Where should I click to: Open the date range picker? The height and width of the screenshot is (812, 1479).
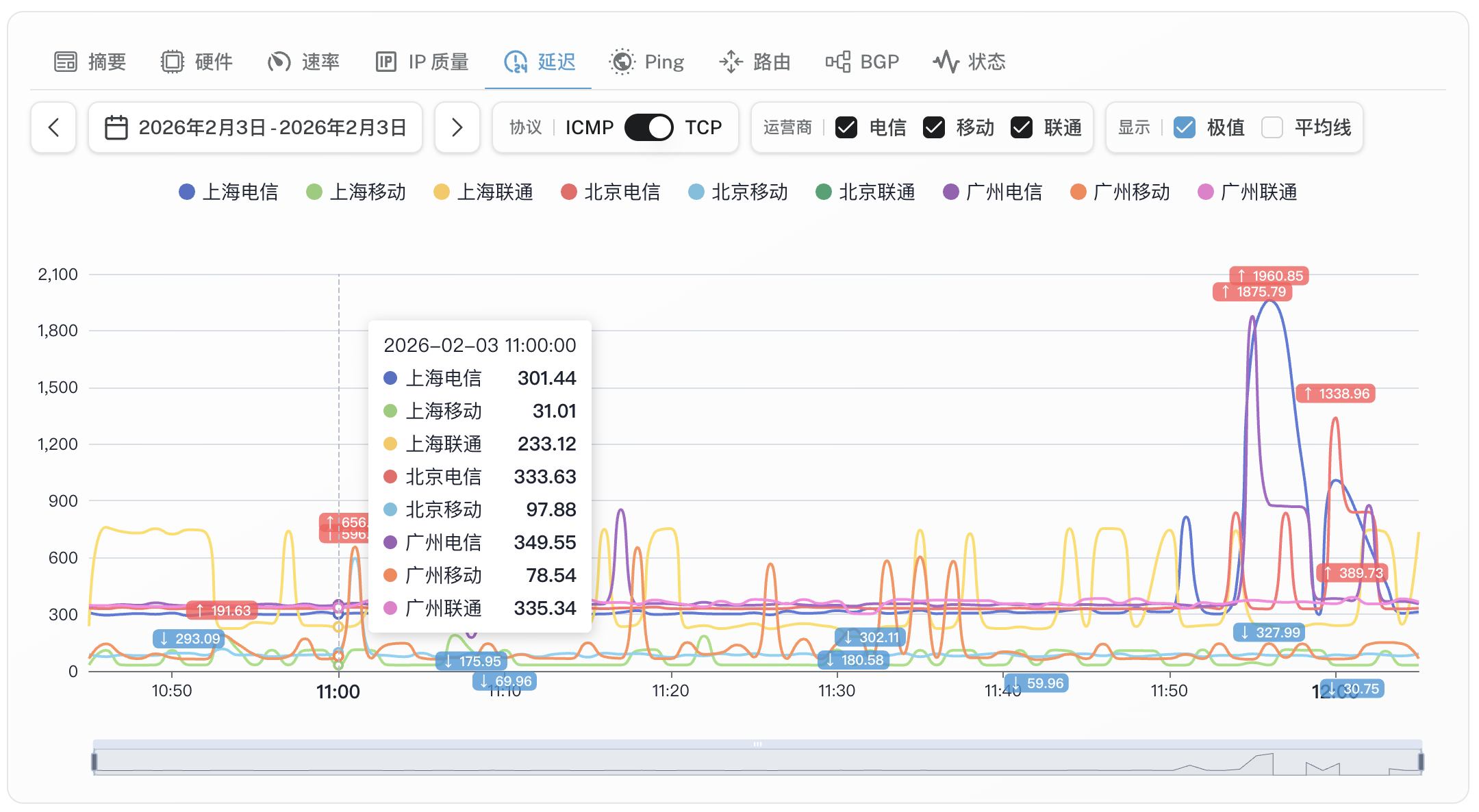click(255, 127)
